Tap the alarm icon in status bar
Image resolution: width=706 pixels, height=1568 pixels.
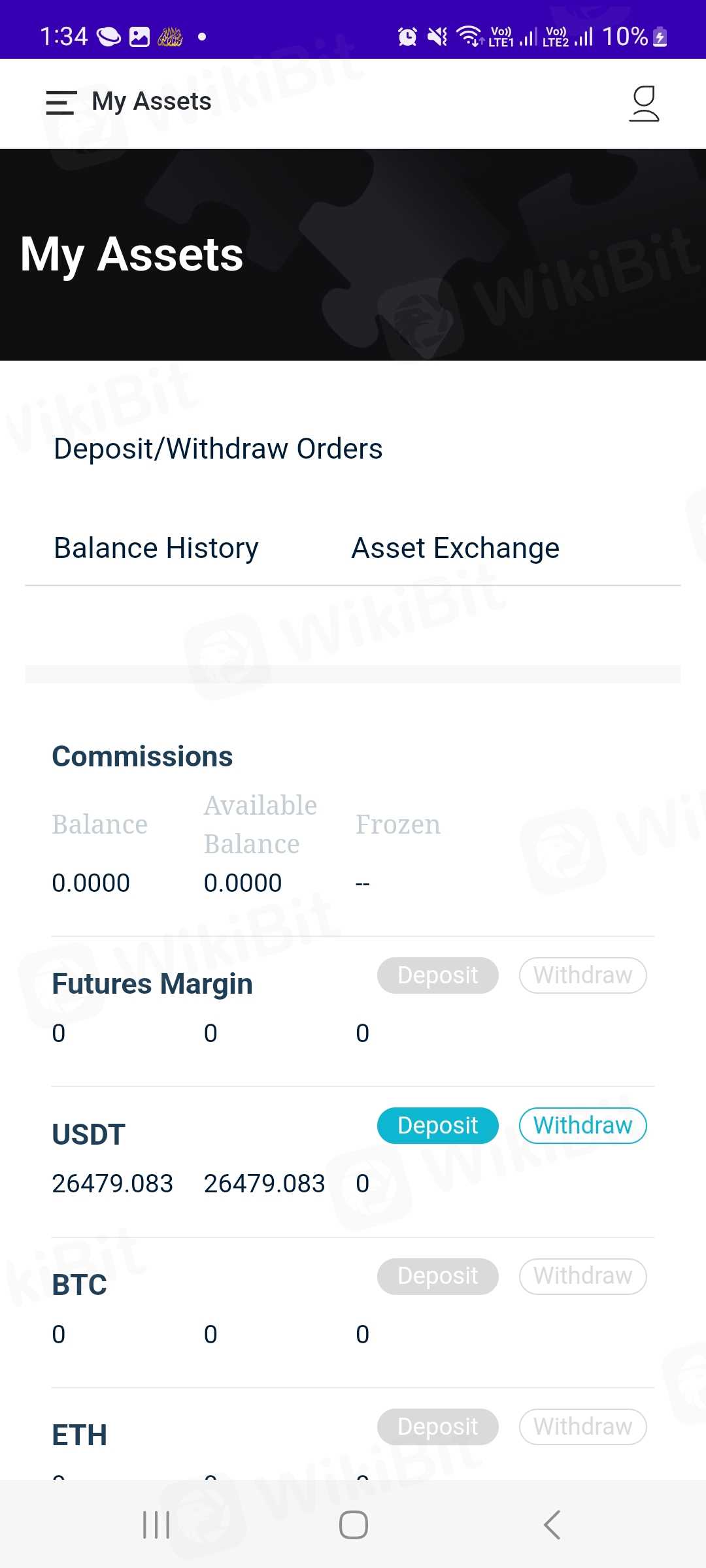407,37
